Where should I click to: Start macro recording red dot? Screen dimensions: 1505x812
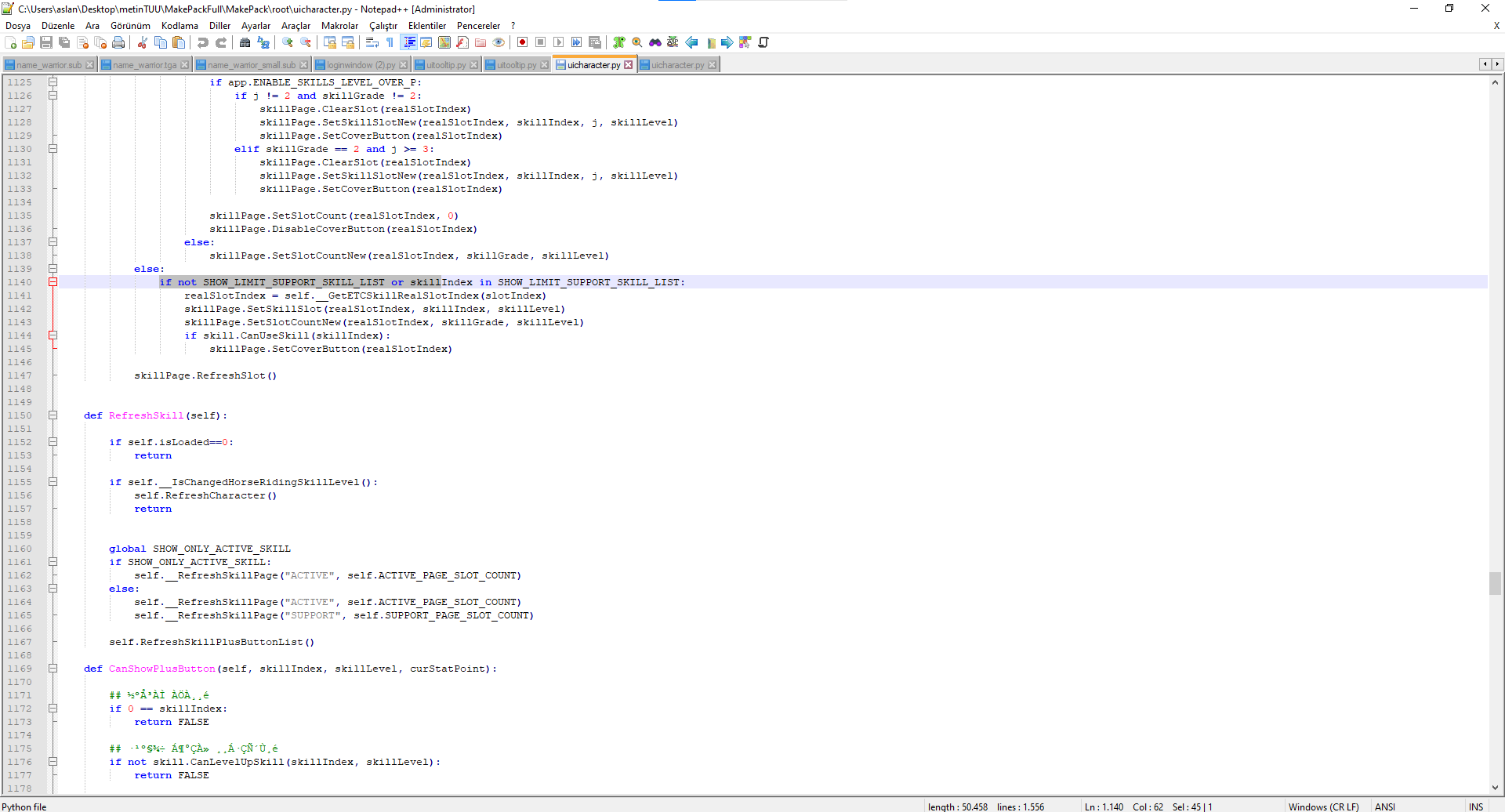(x=523, y=42)
